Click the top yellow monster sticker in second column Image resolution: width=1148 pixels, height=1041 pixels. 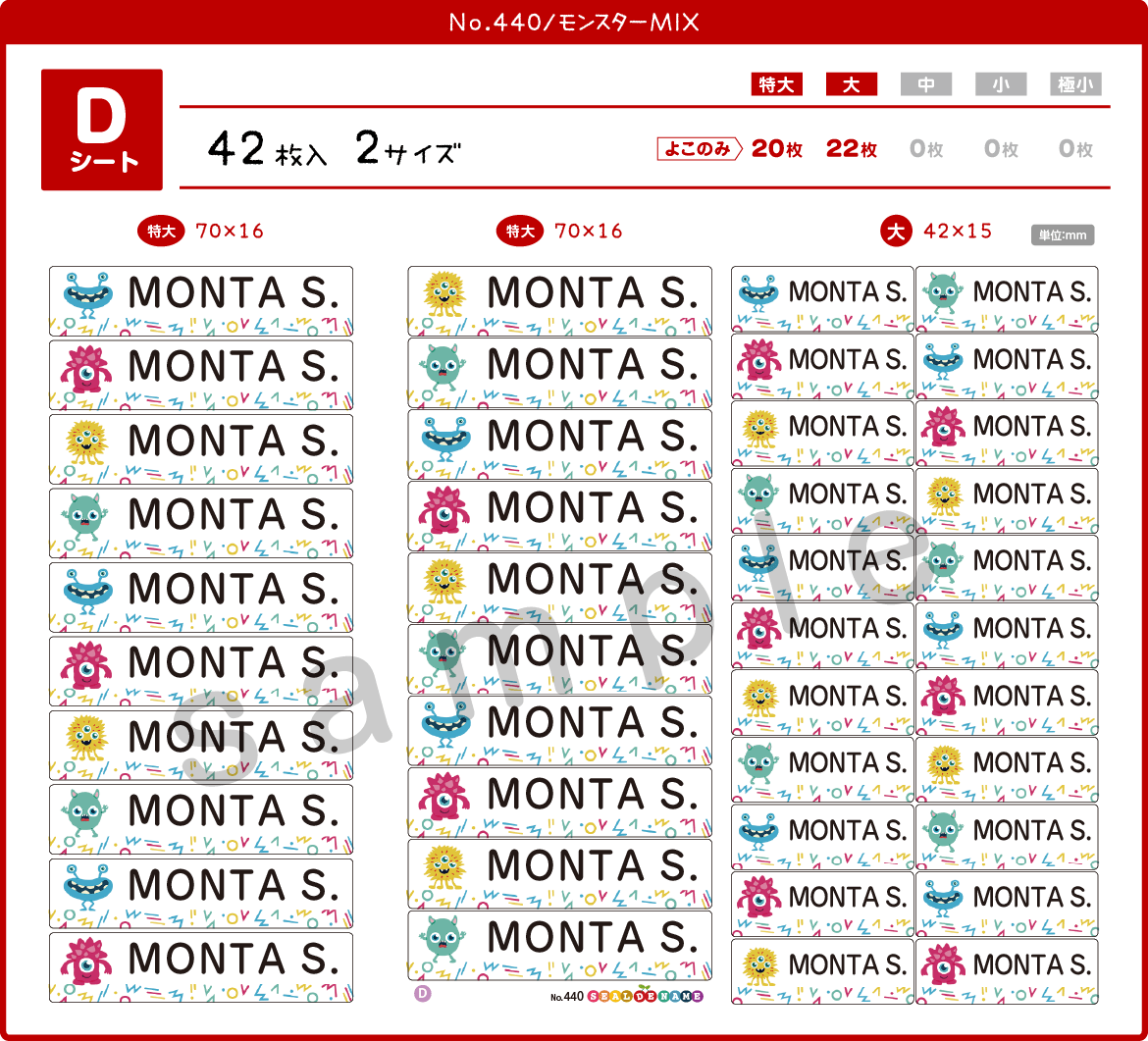[x=559, y=301]
